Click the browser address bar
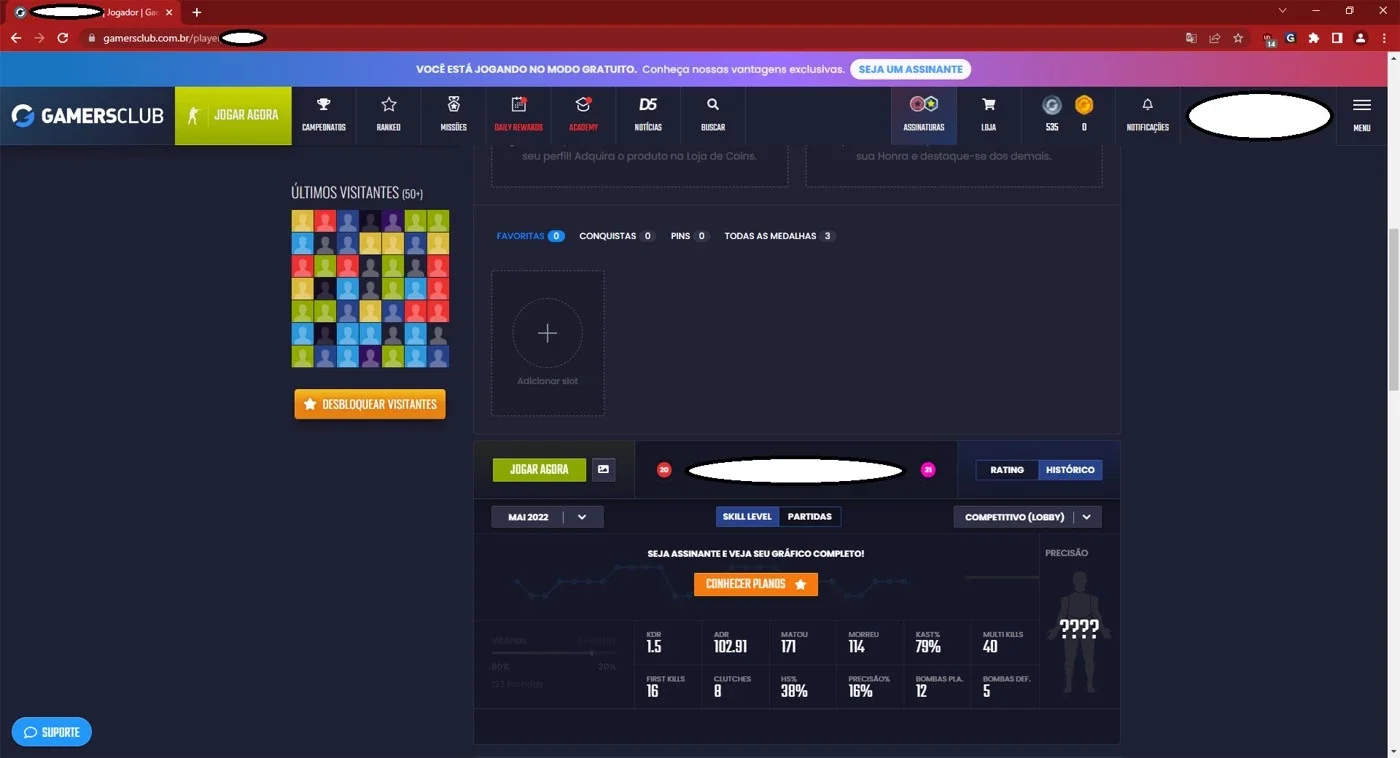The image size is (1400, 758). [x=630, y=38]
